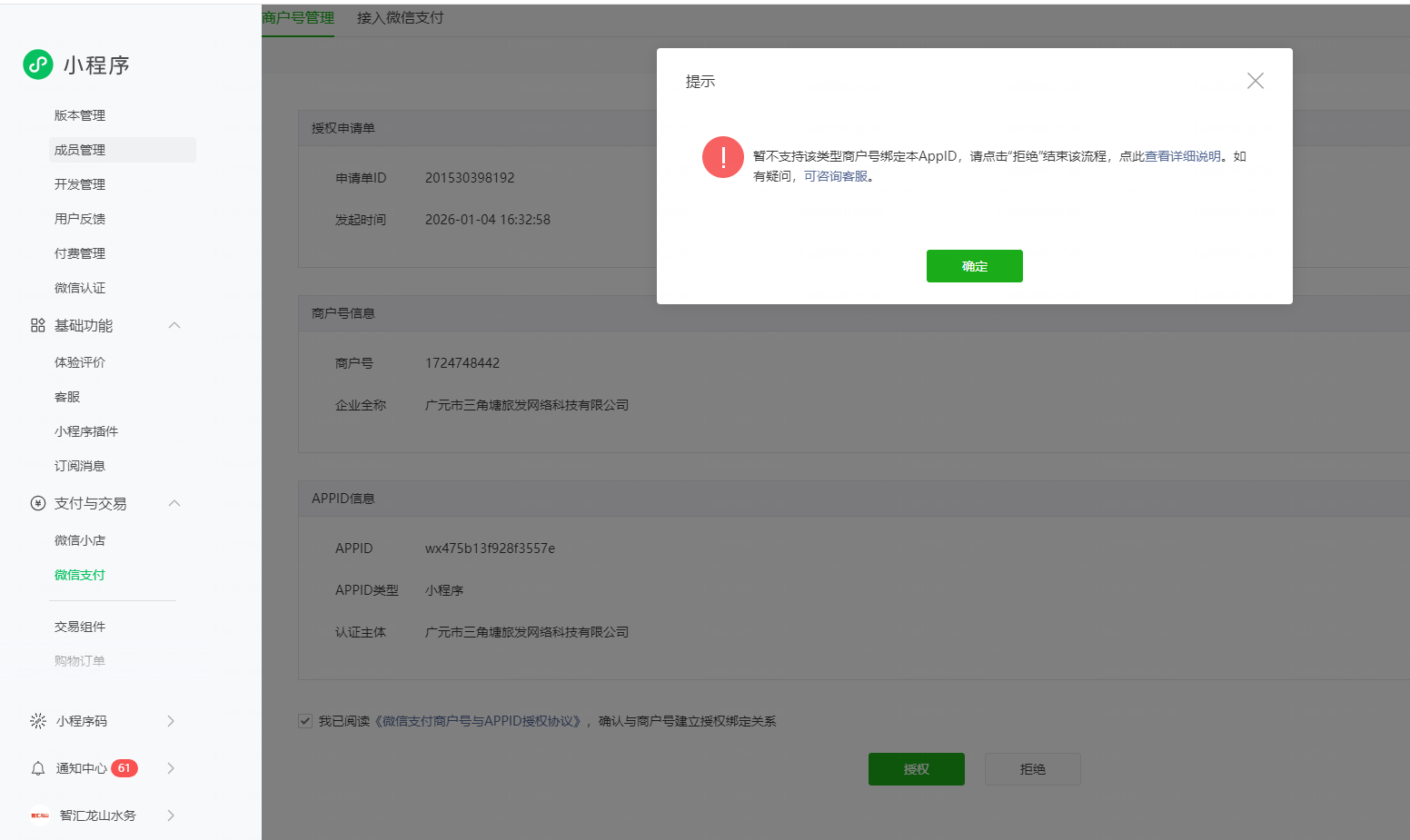
Task: Open 订阅消息 in the sidebar
Action: (80, 466)
